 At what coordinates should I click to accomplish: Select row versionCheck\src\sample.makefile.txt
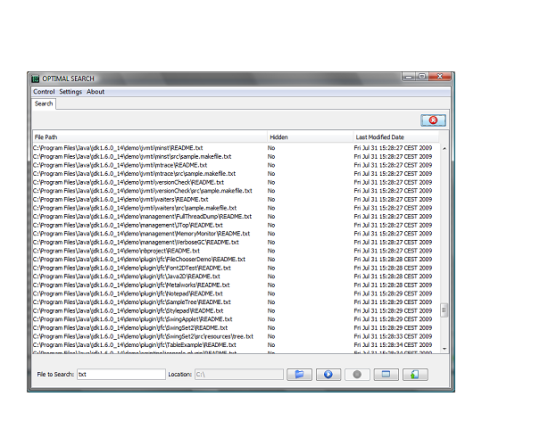coord(236,191)
